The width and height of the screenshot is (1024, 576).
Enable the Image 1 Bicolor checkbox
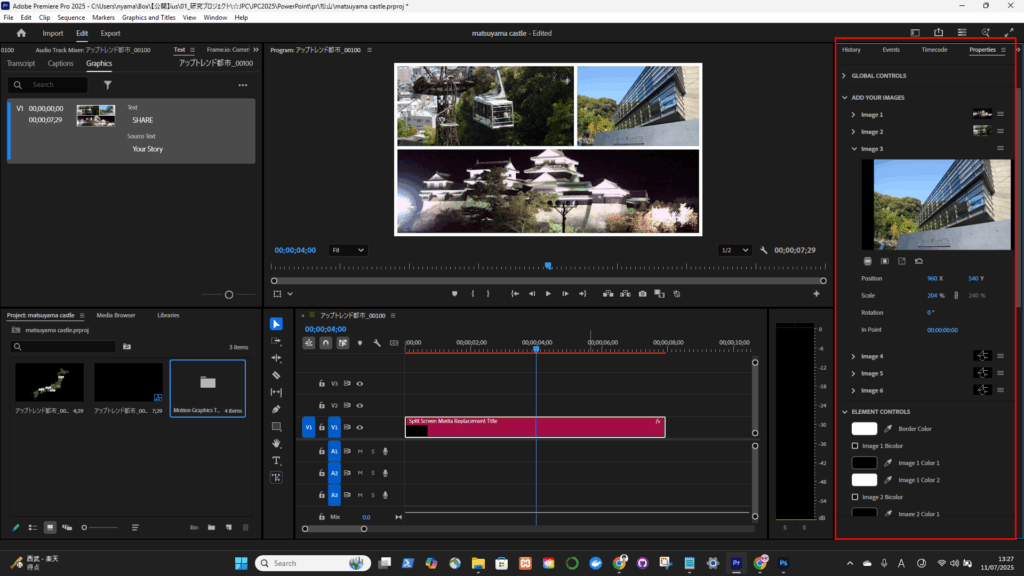click(x=854, y=446)
